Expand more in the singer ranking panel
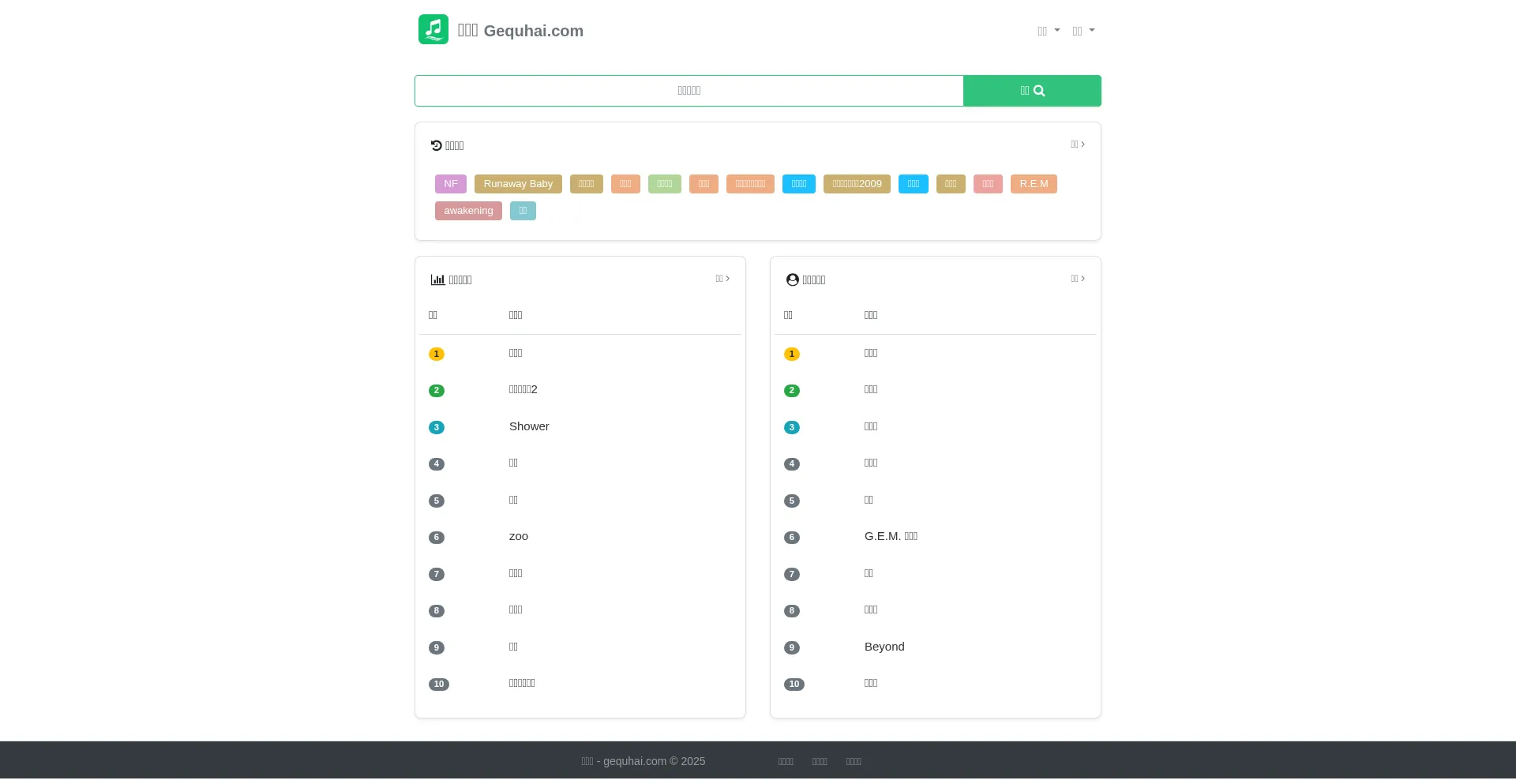Screen dimensions: 1516x784 click(x=1077, y=279)
